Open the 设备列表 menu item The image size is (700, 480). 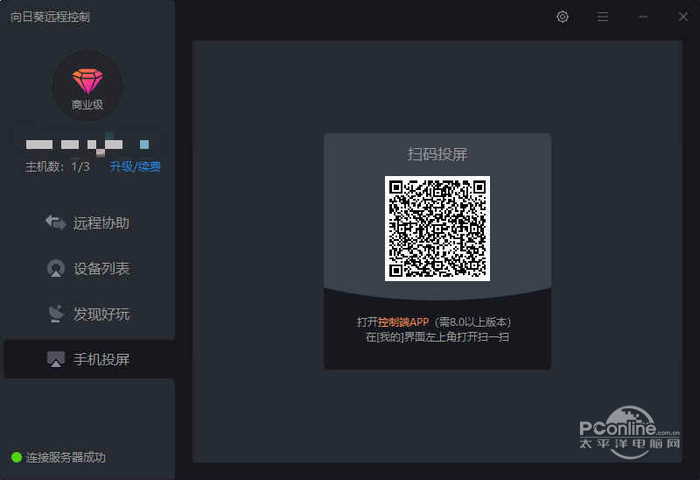(88, 268)
